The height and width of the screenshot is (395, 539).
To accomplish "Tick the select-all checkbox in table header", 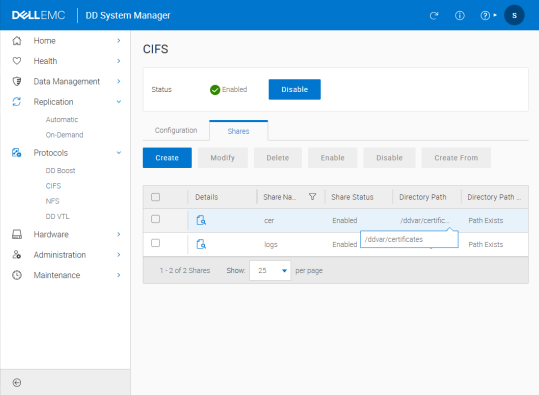I will (155, 197).
